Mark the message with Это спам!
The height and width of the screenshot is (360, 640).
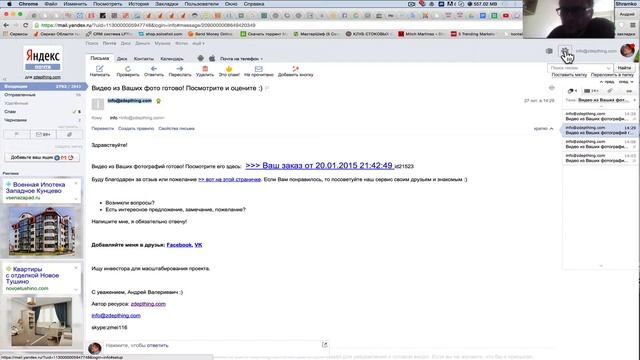[229, 71]
